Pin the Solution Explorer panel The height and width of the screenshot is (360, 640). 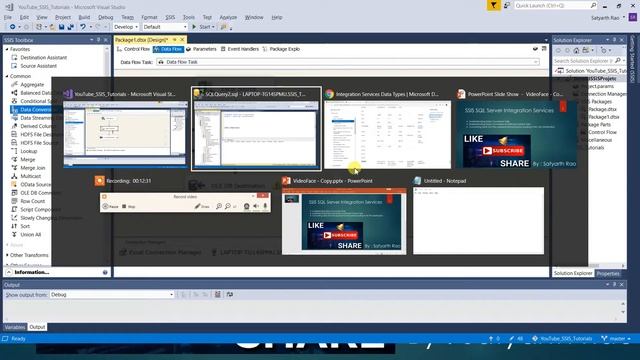[614, 40]
